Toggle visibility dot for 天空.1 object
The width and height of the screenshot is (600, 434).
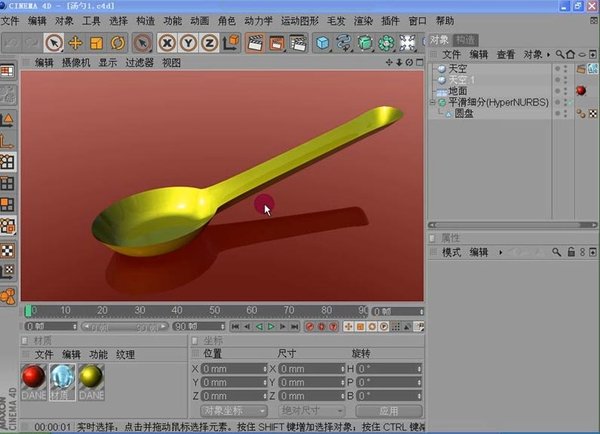[x=558, y=80]
